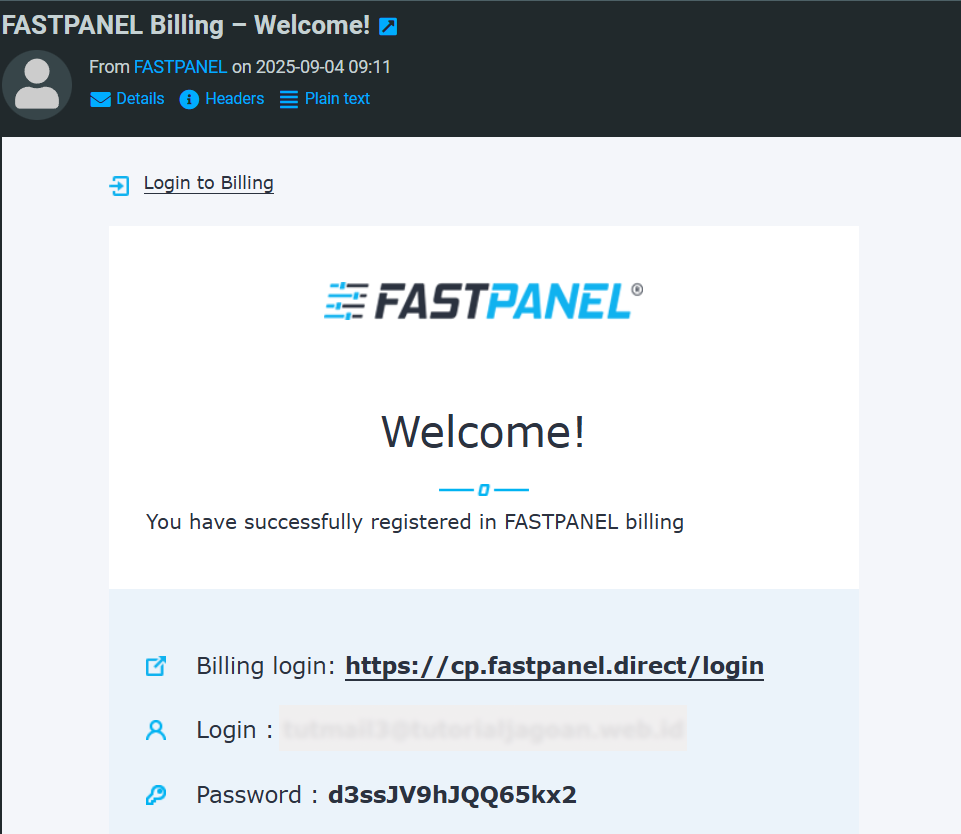Click the login arrow icon beside Login to Billing
The height and width of the screenshot is (834, 961).
[x=120, y=185]
